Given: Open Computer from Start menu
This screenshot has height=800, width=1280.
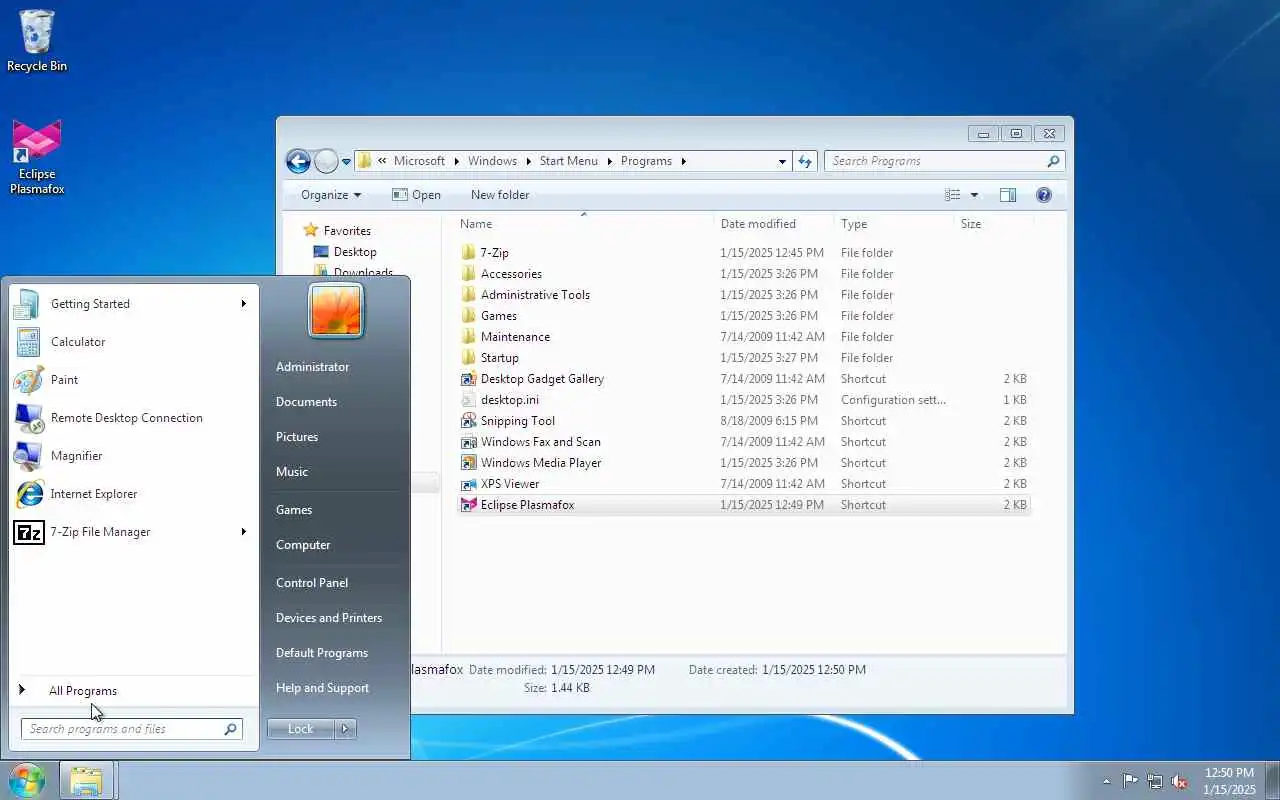Looking at the screenshot, I should (303, 545).
